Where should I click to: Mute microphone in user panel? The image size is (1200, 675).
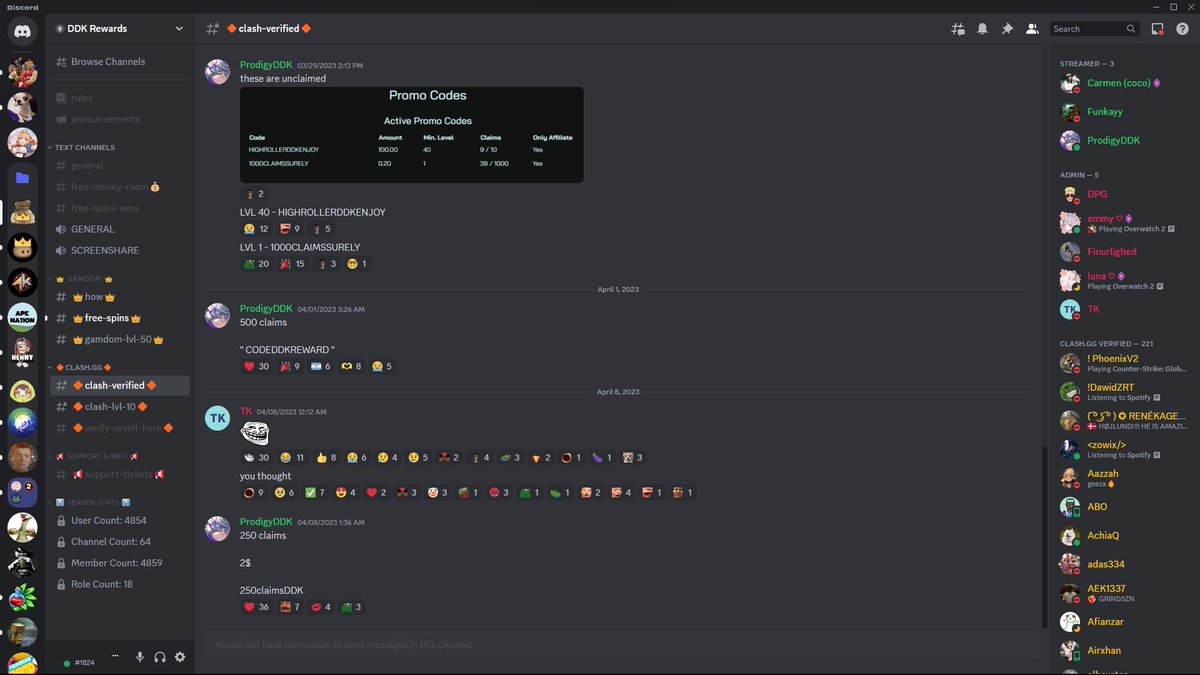[x=140, y=657]
